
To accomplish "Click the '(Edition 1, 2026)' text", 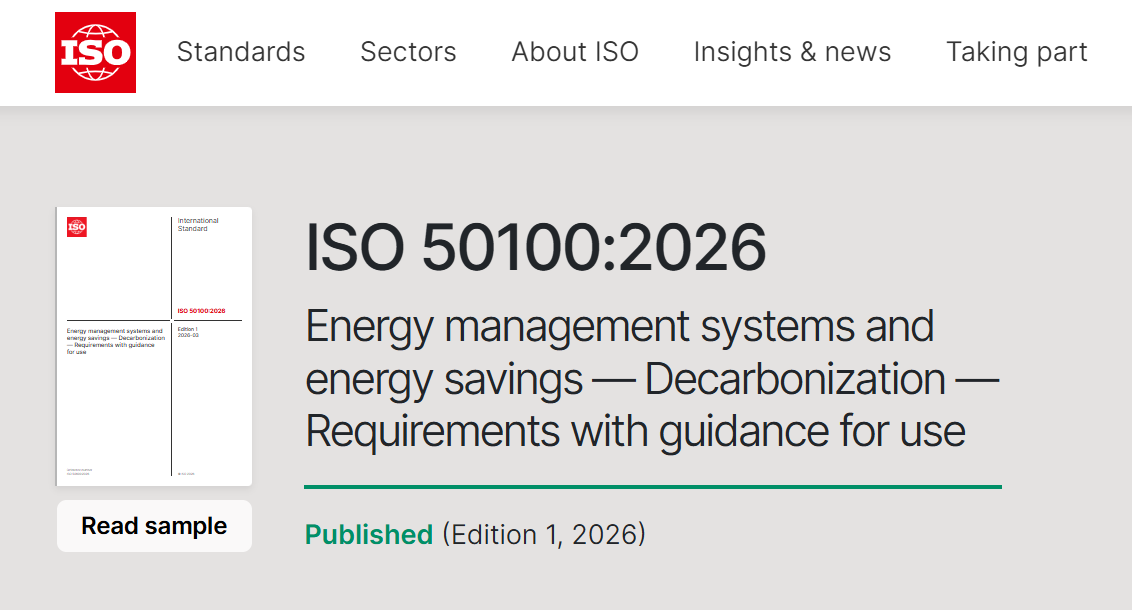I will click(544, 535).
